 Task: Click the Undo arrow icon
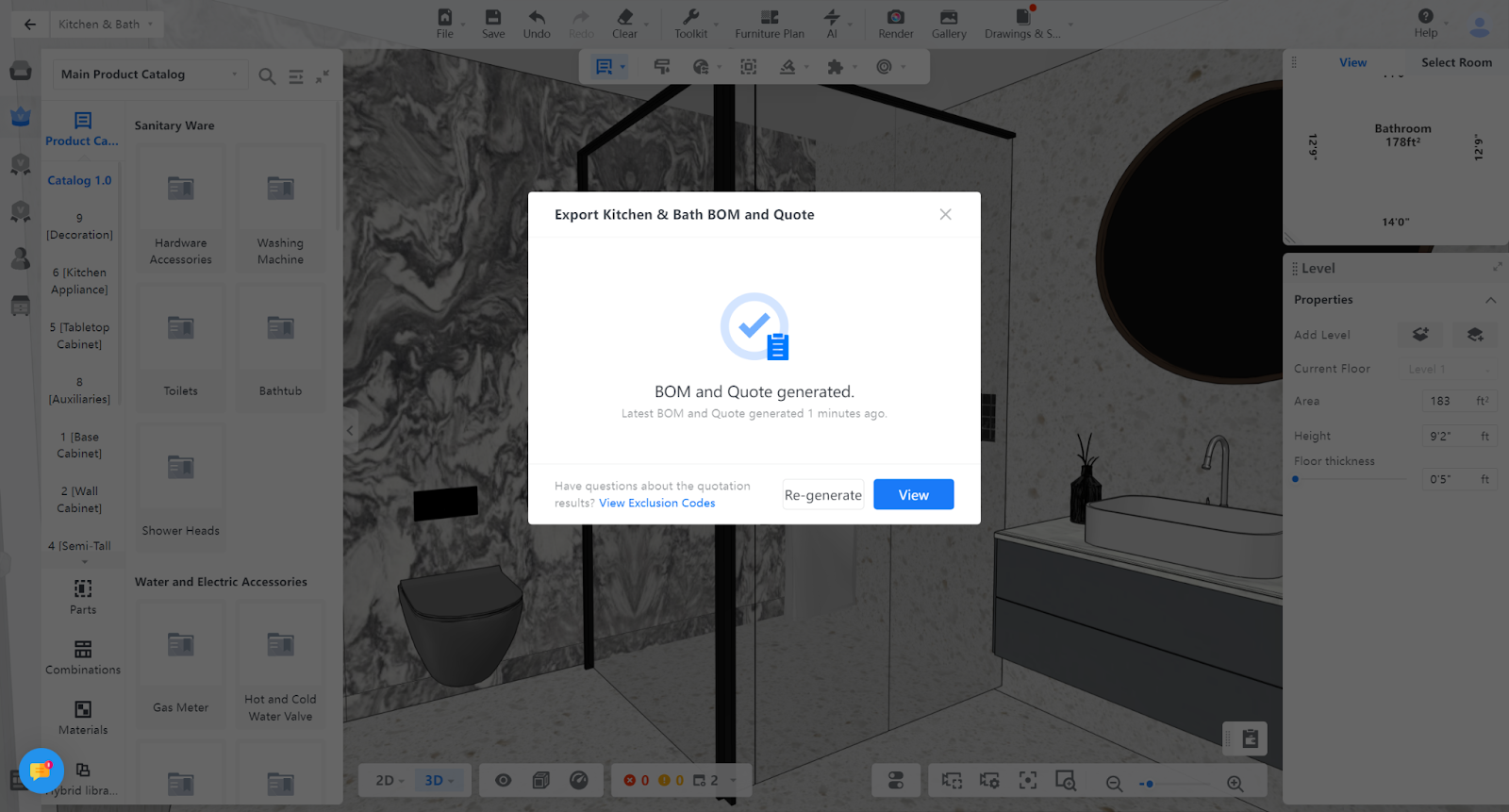[x=537, y=18]
